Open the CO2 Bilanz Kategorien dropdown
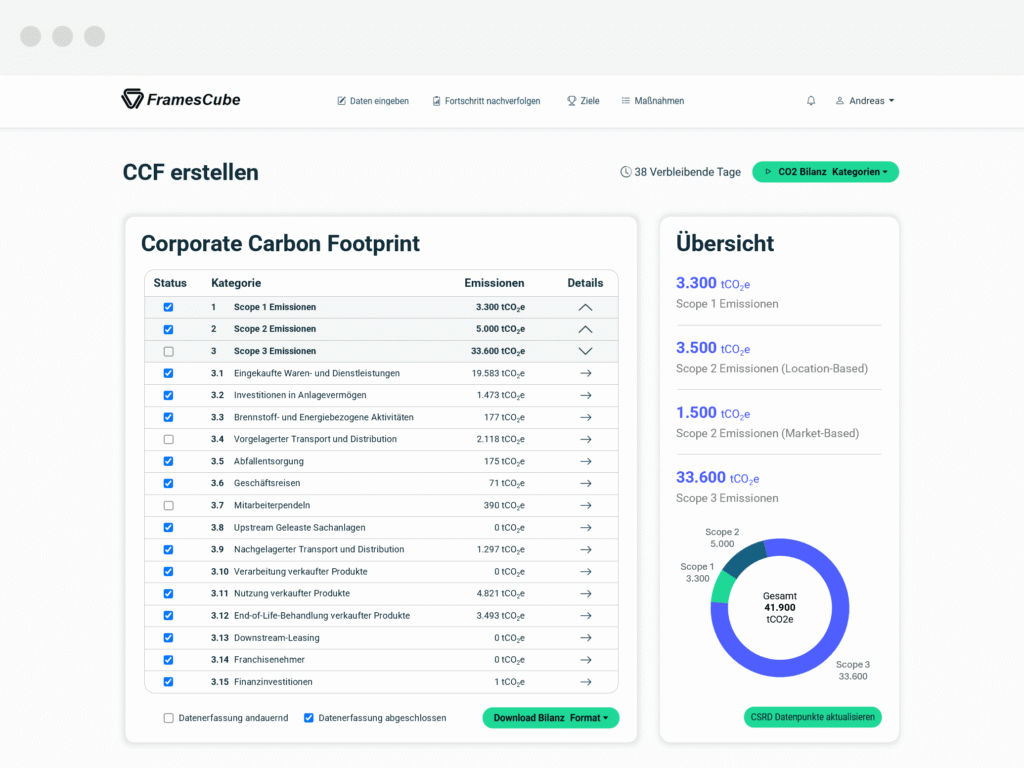The width and height of the screenshot is (1024, 768). (825, 172)
